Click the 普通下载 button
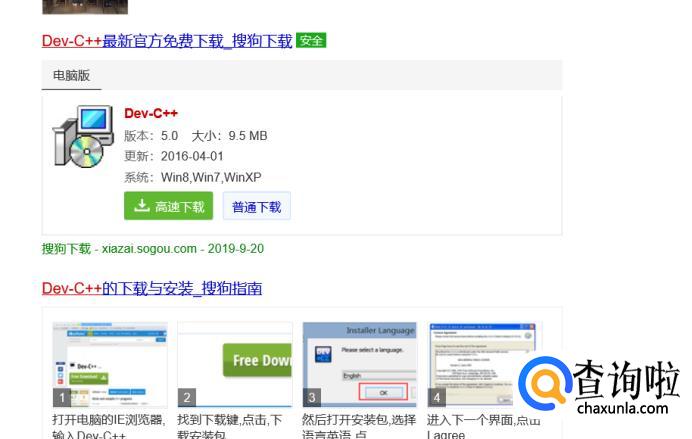692x439 pixels. coord(256,206)
